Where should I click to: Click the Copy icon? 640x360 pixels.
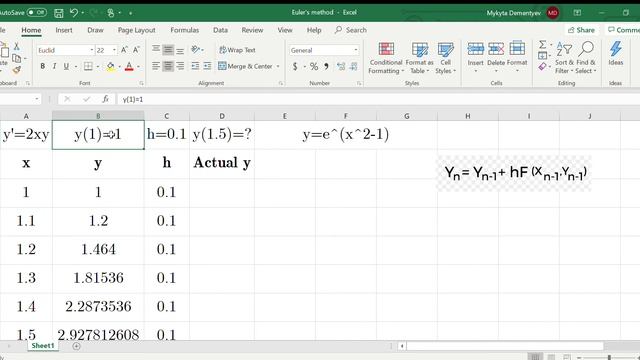click(x=16, y=58)
